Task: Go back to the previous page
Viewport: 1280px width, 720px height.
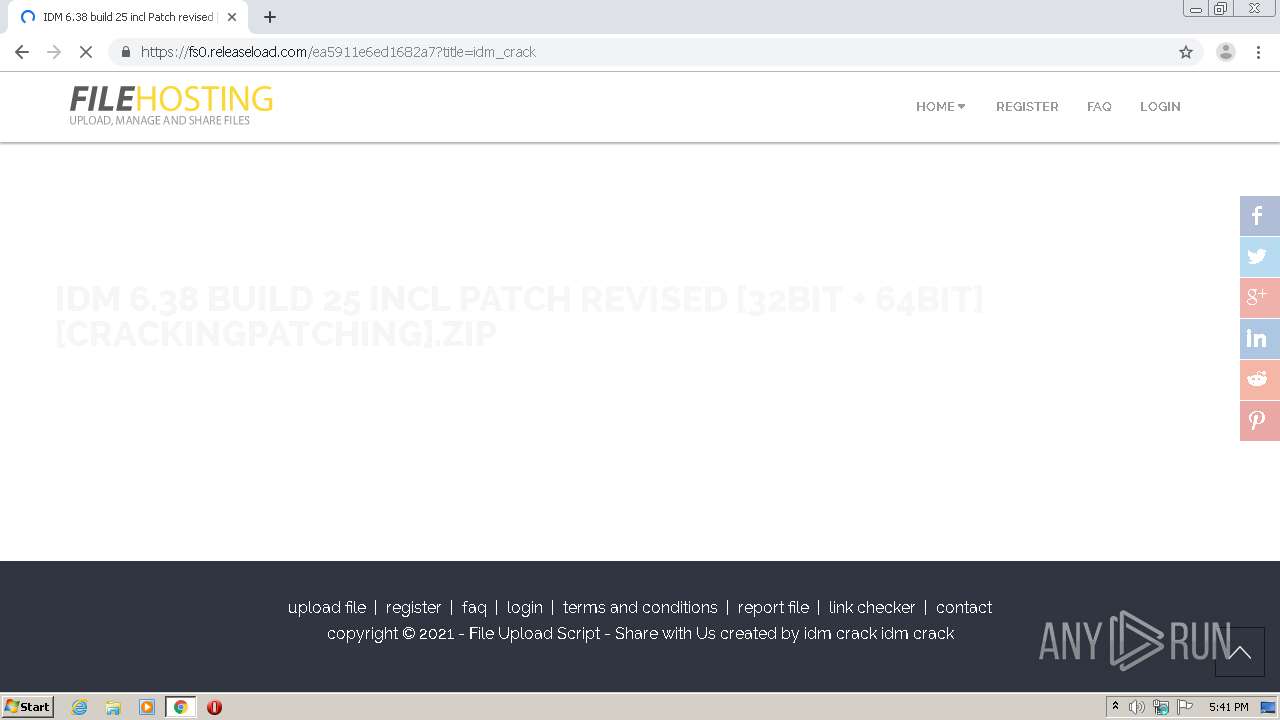Action: pyautogui.click(x=22, y=52)
